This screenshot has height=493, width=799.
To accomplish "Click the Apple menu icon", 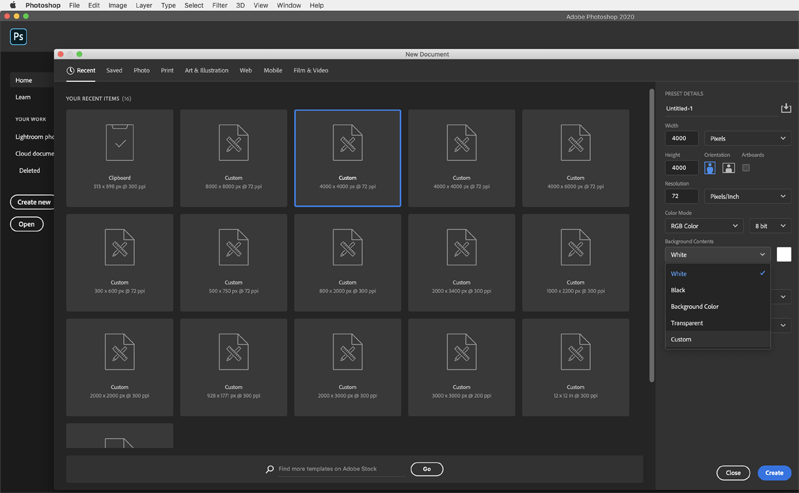I will click(12, 5).
